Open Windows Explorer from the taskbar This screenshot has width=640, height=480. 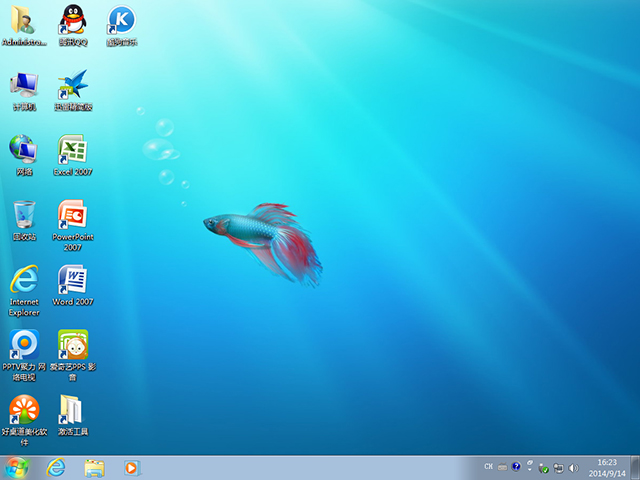point(94,468)
